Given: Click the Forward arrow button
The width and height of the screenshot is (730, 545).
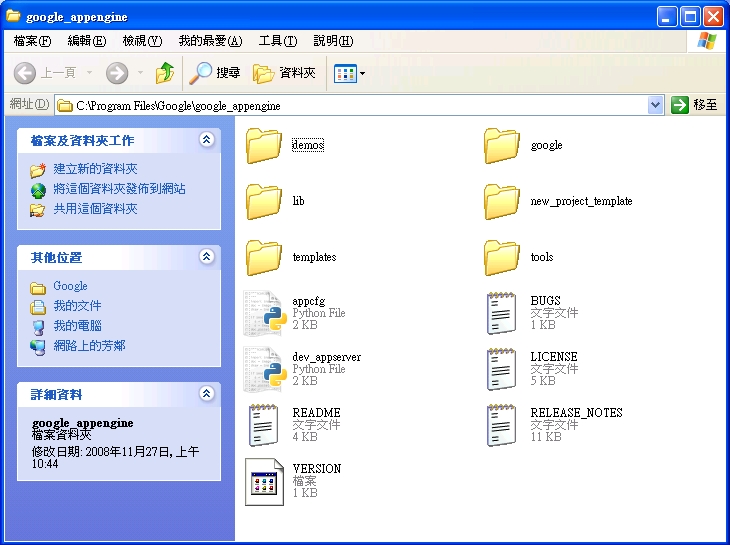Looking at the screenshot, I should 117,73.
